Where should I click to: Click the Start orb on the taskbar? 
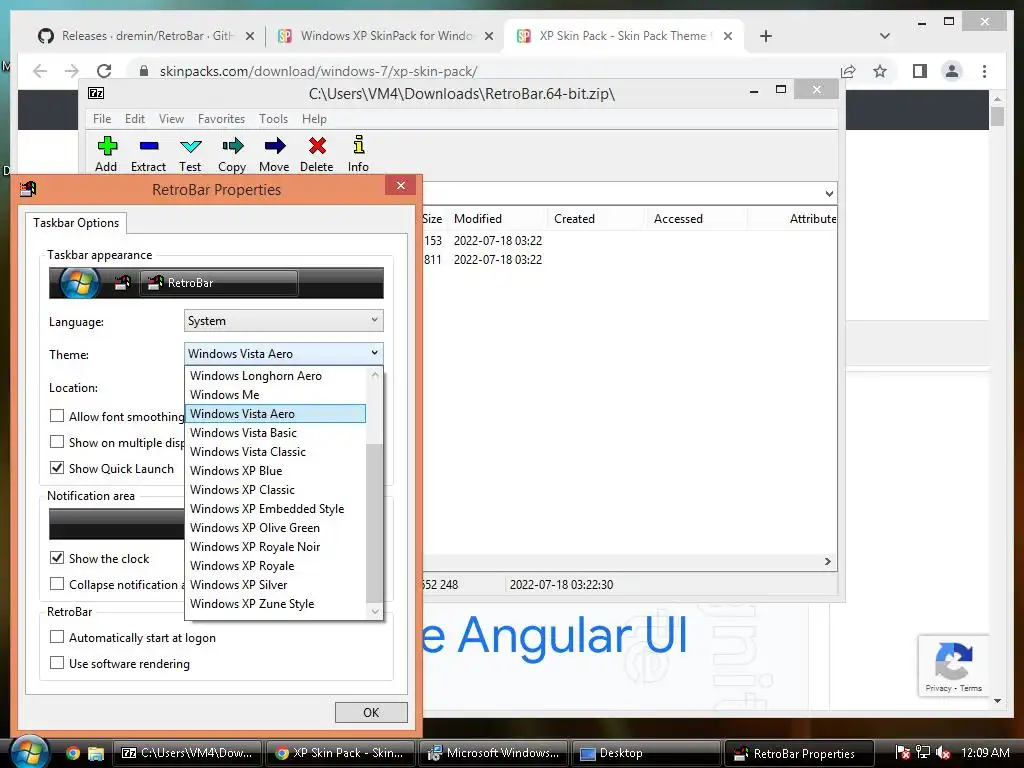pos(29,752)
